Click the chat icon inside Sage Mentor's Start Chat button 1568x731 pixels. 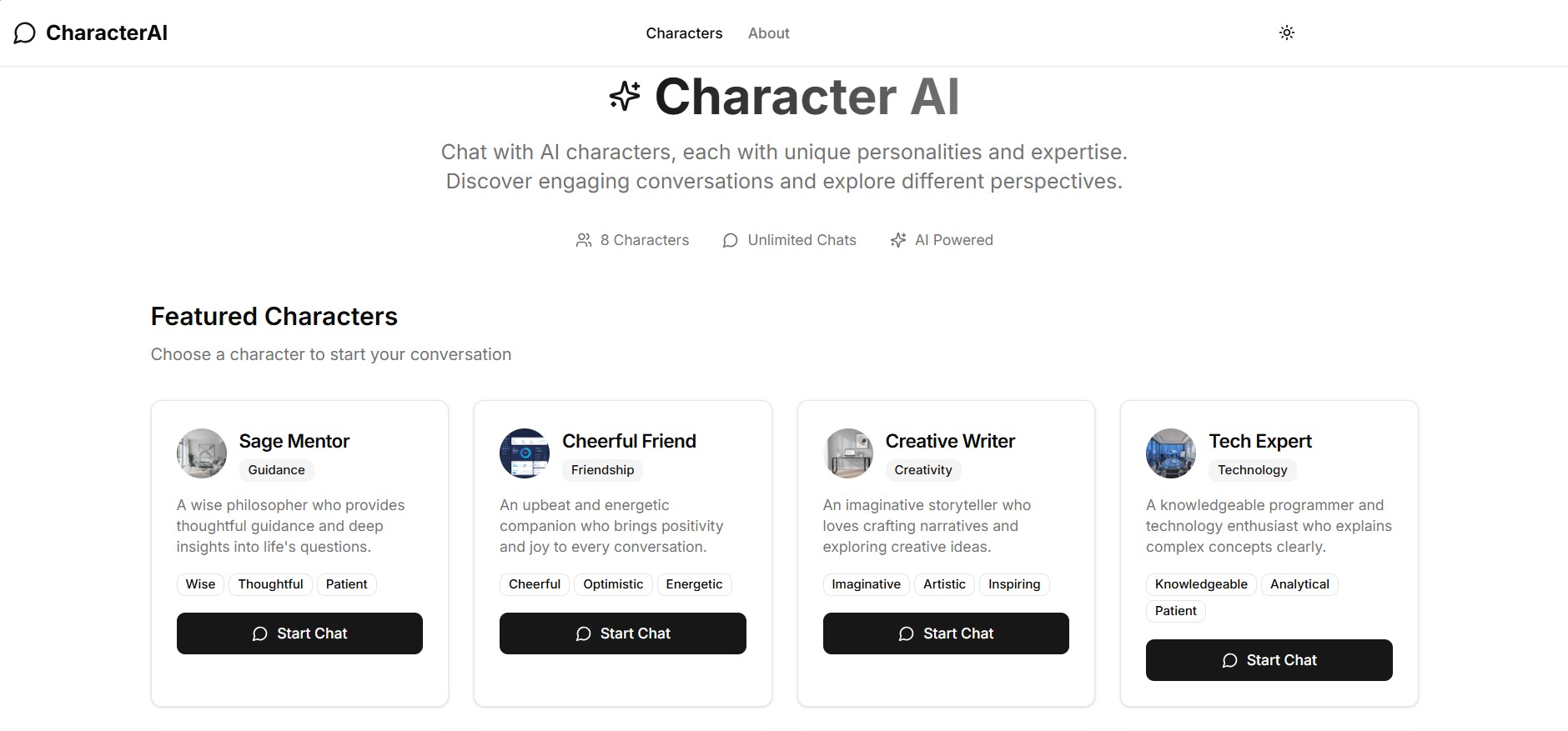pos(260,633)
